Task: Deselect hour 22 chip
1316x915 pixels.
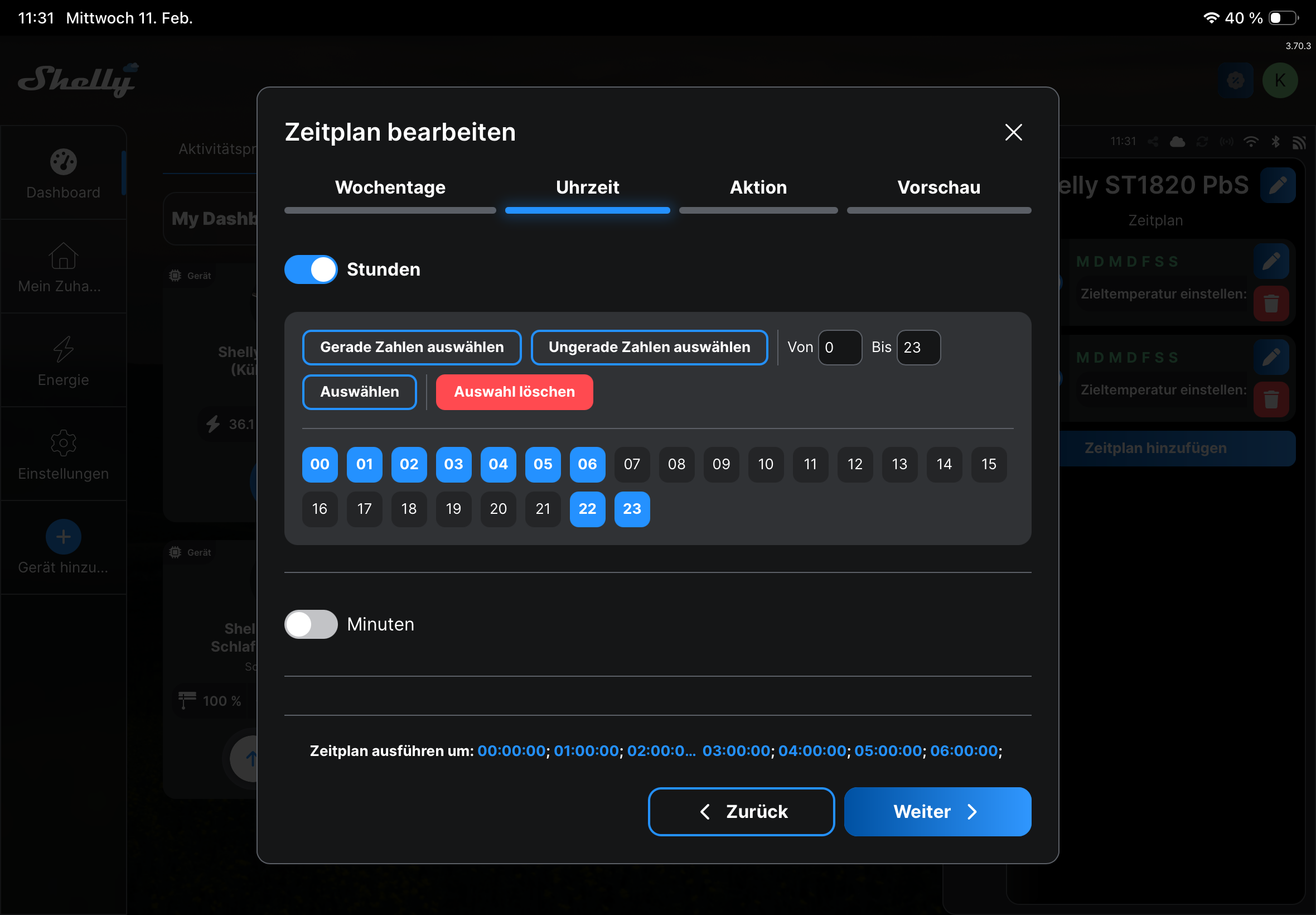Action: (587, 509)
